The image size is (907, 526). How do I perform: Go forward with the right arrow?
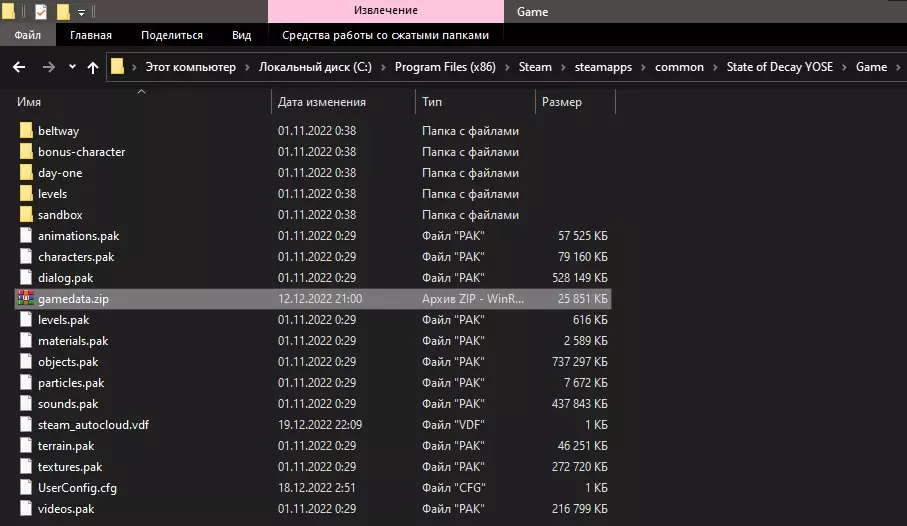click(49, 67)
